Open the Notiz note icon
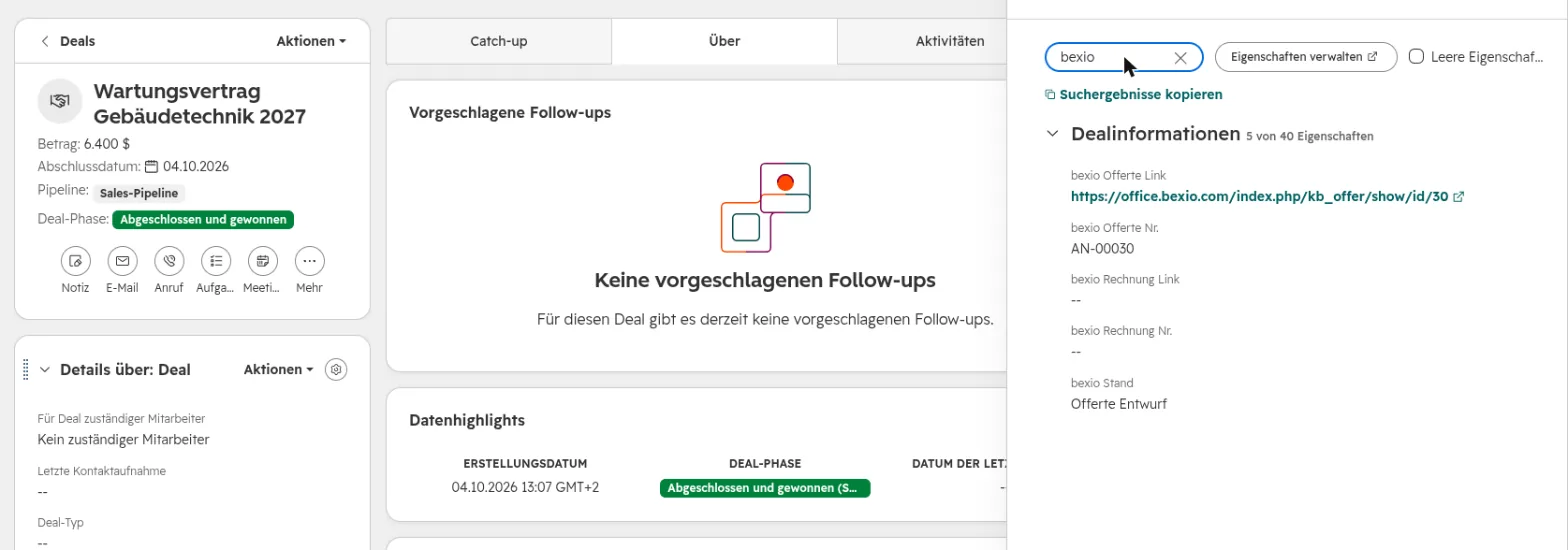Viewport: 1568px width, 550px height. [x=75, y=261]
